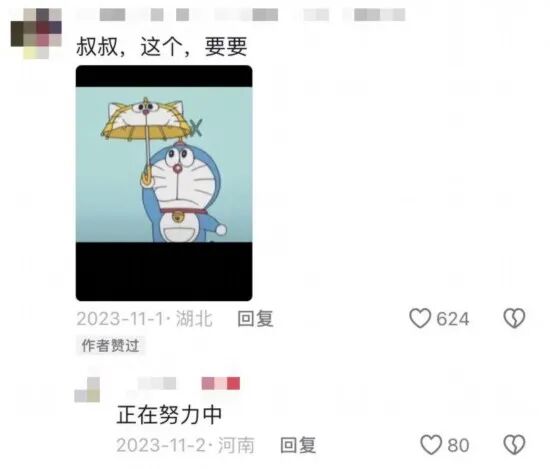Tap the red author badge beside replier name
The width and height of the screenshot is (550, 469).
pyautogui.click(x=221, y=383)
